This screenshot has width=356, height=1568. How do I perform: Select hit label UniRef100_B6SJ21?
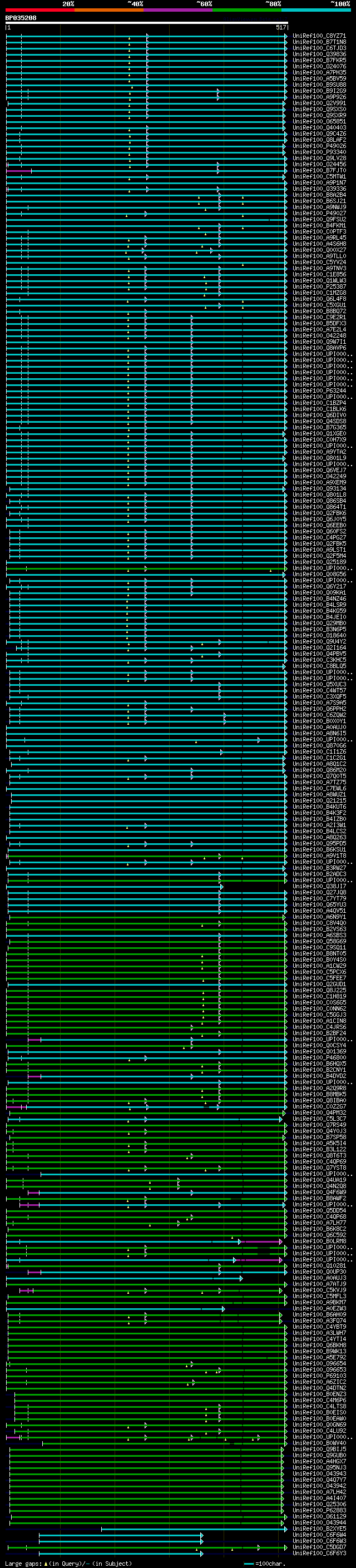click(319, 201)
